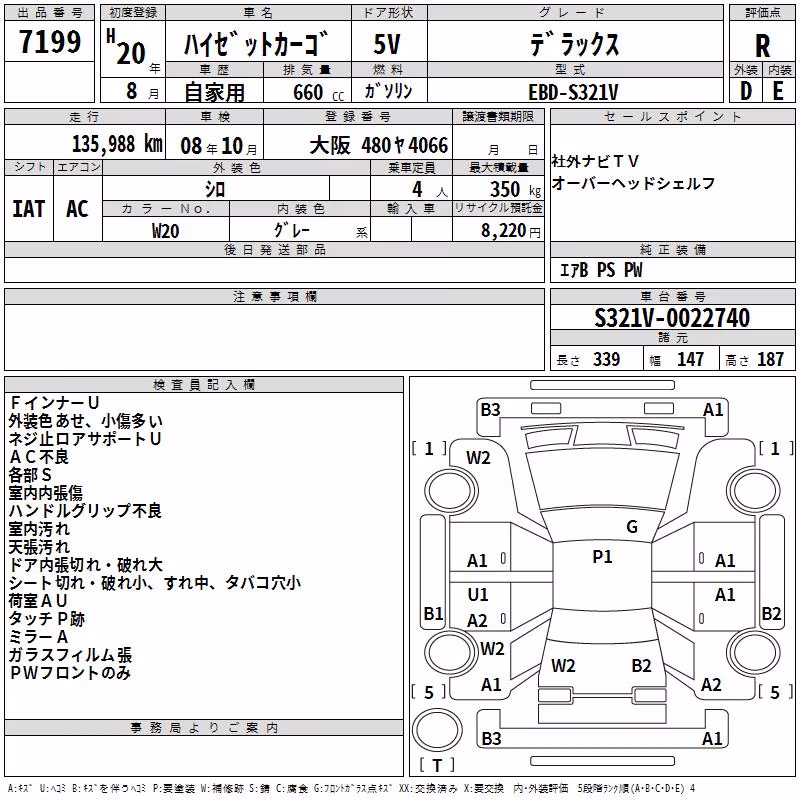Select the shift type IAT

tap(28, 209)
